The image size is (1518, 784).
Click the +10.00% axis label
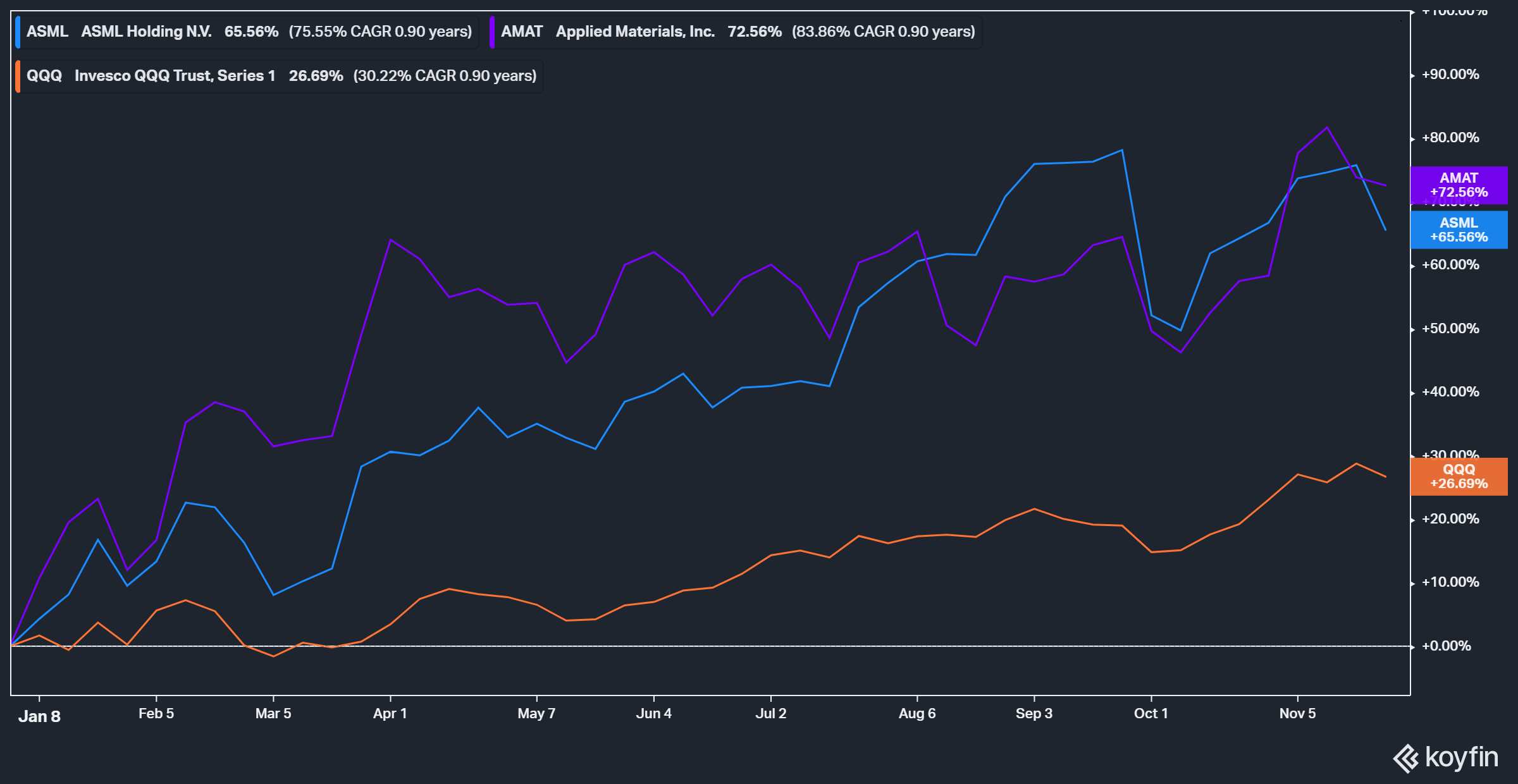tap(1450, 582)
